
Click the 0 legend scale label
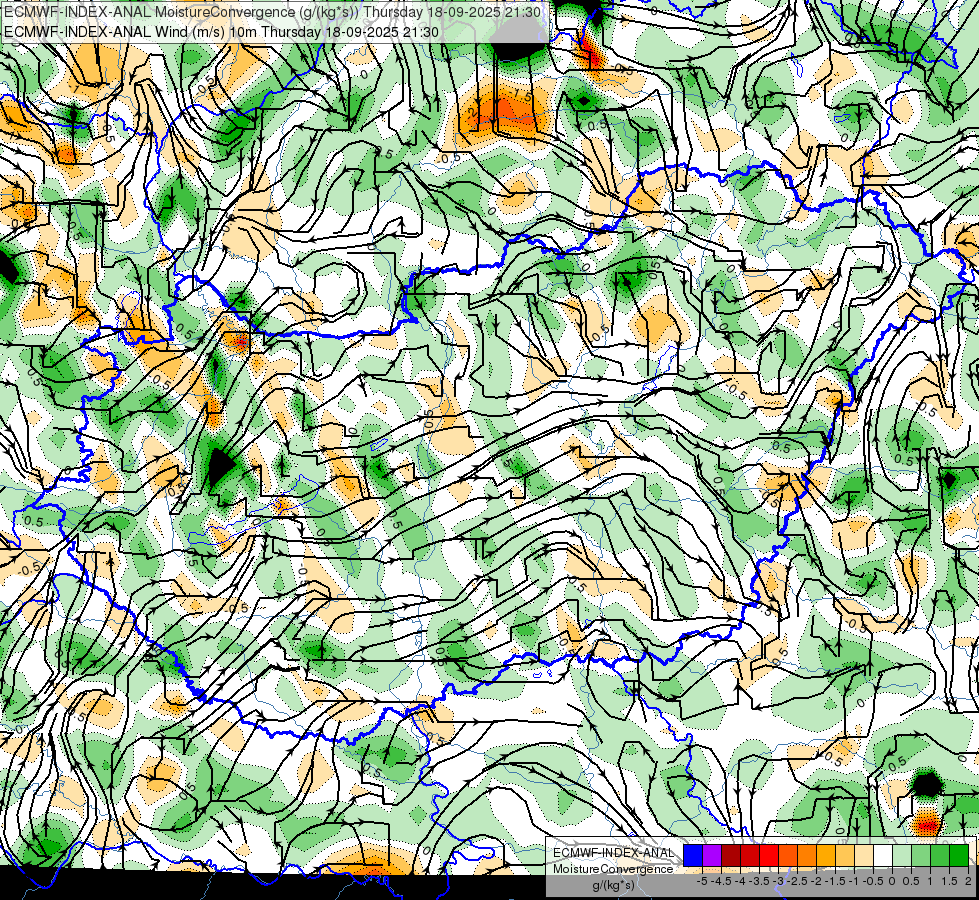(892, 881)
